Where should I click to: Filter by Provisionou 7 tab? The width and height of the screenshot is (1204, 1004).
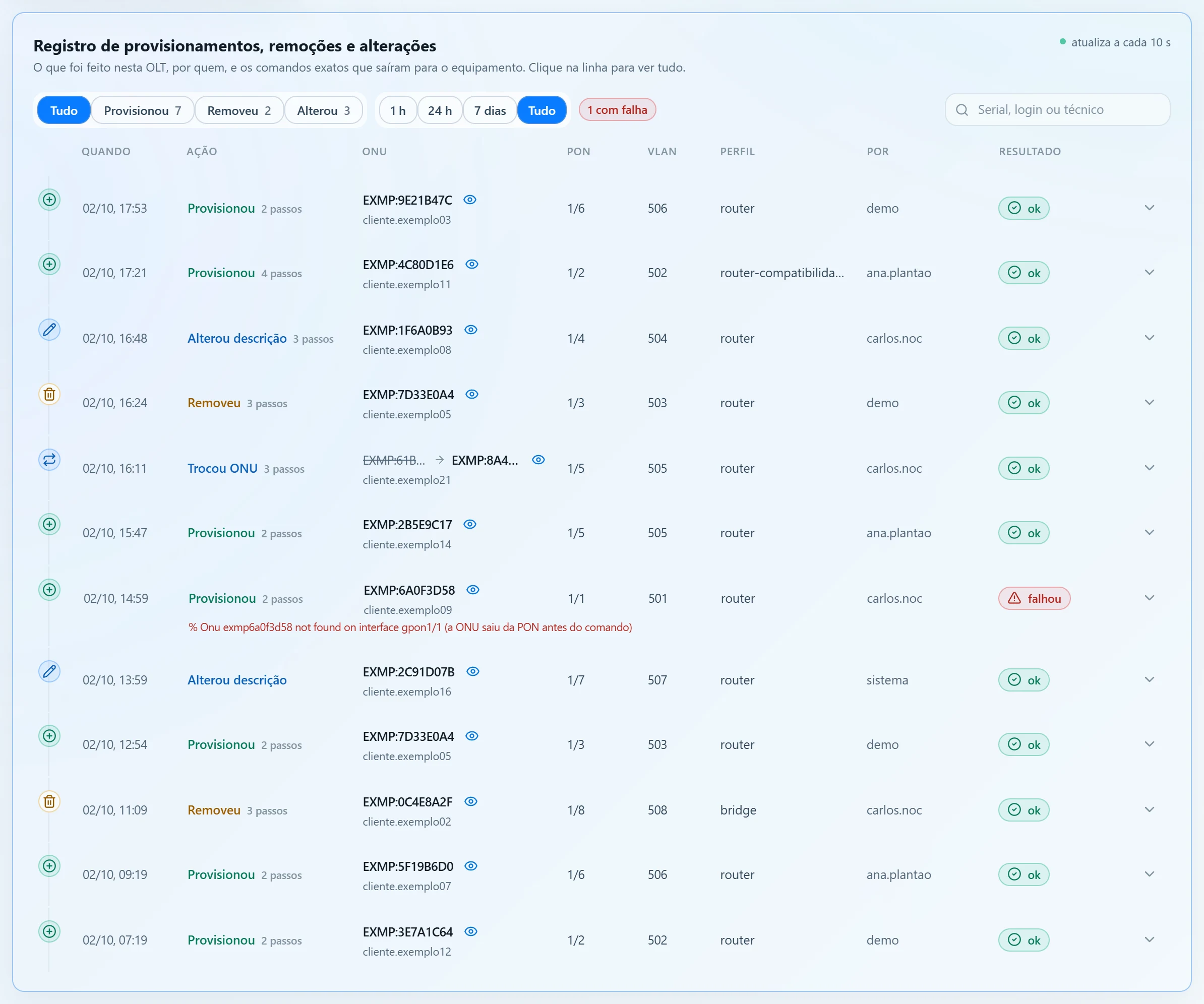(x=142, y=110)
